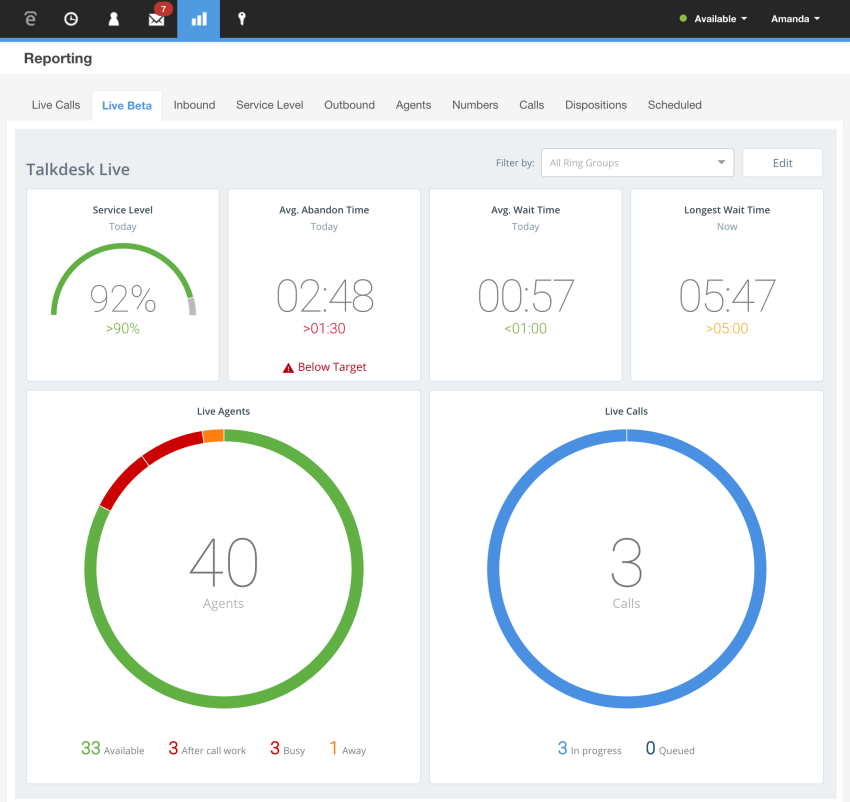
Task: Click the Service Level gauge arc
Action: pyautogui.click(x=123, y=247)
